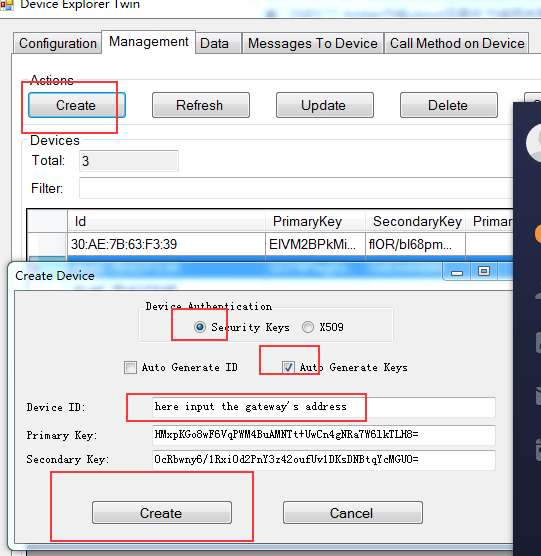Select the Security Keys radio button

[200, 327]
